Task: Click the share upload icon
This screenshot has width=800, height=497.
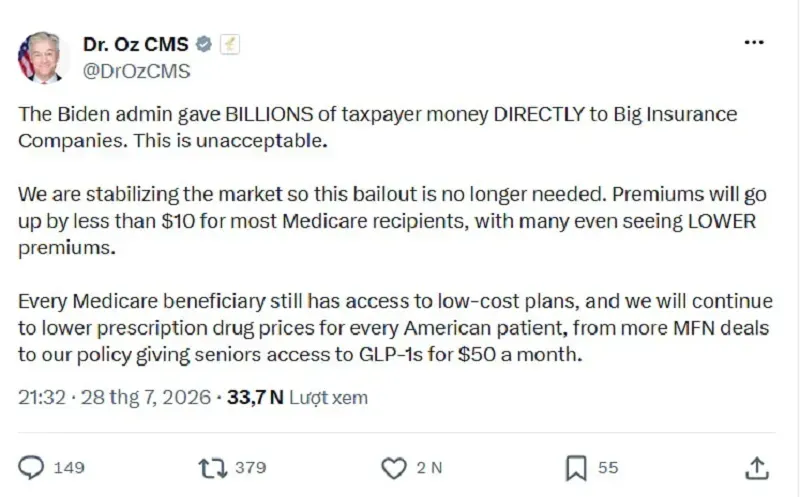Action: [757, 468]
